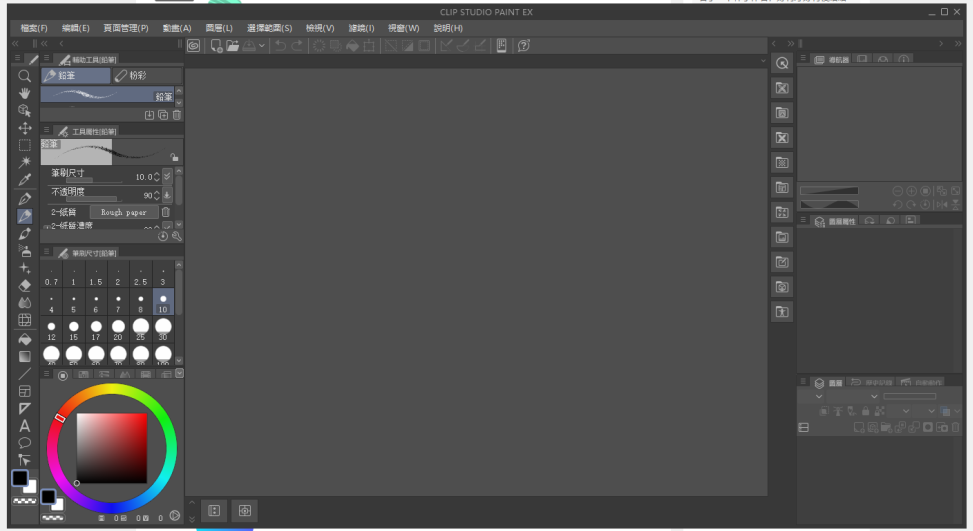This screenshot has width=973, height=531.
Task: Select the 粉彩 sub tool group tab
Action: 147,76
